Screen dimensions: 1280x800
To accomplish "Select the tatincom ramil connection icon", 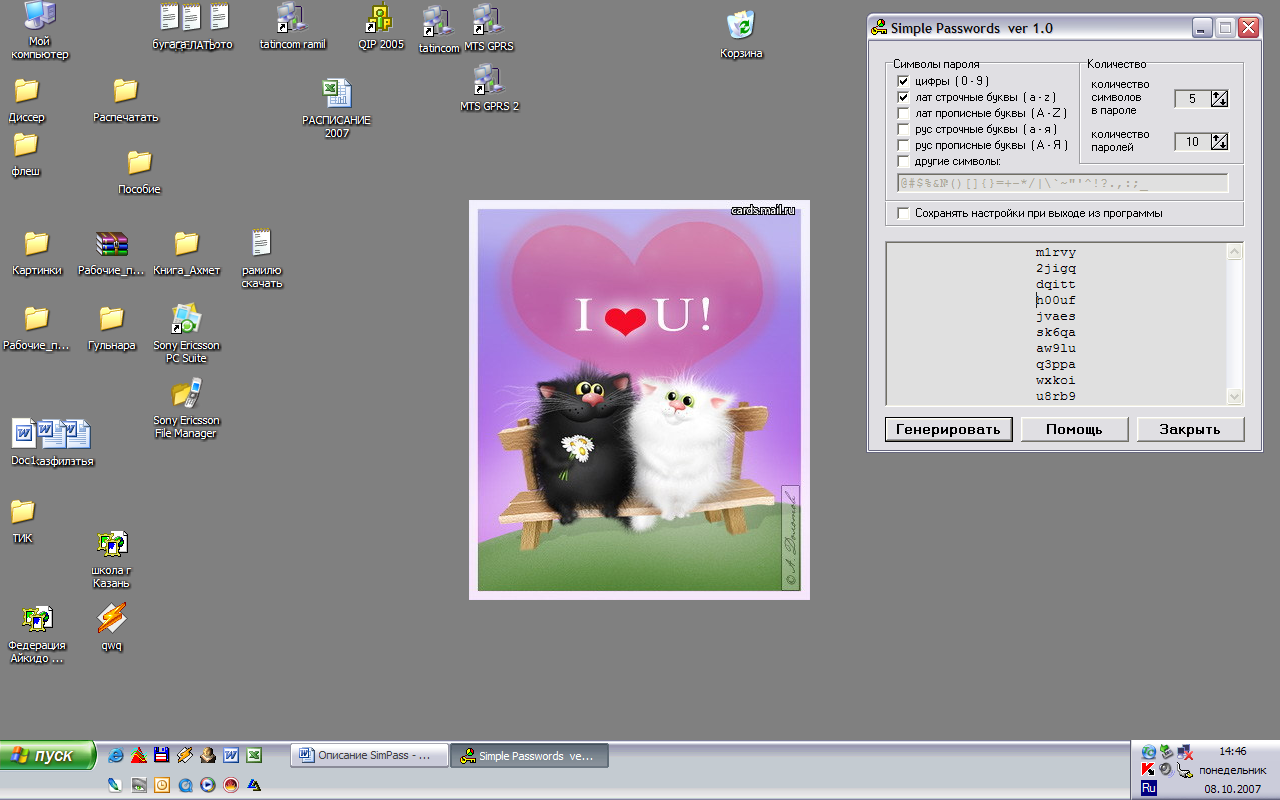I will pyautogui.click(x=292, y=28).
